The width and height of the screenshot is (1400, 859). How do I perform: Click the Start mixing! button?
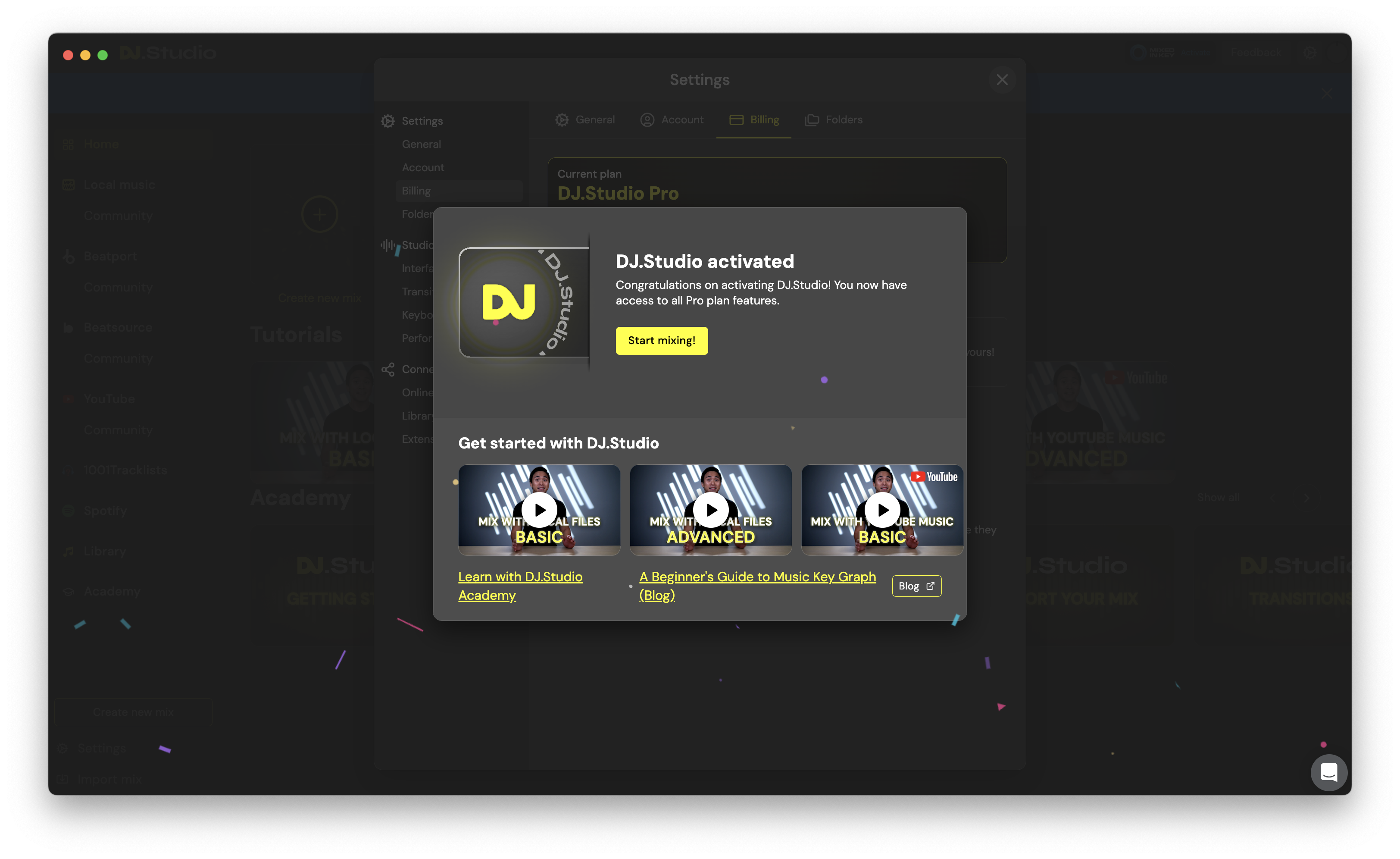tap(661, 341)
